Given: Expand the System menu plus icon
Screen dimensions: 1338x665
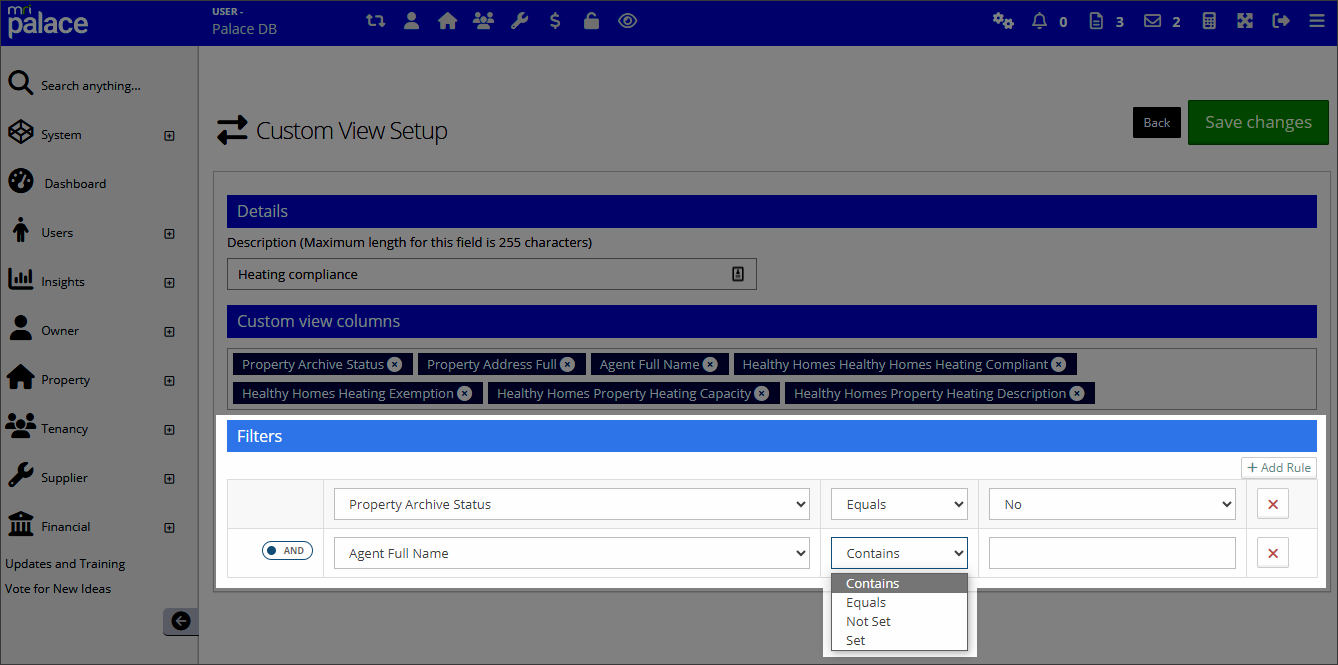Looking at the screenshot, I should click(169, 136).
